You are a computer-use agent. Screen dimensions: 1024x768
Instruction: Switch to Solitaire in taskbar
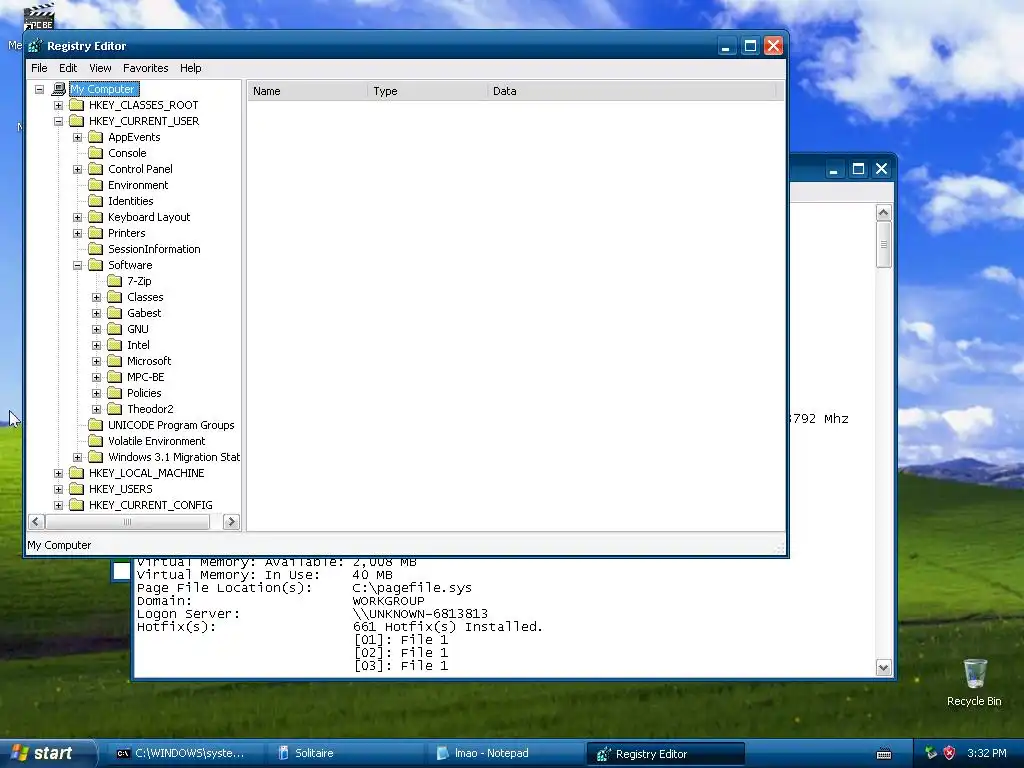[345, 753]
